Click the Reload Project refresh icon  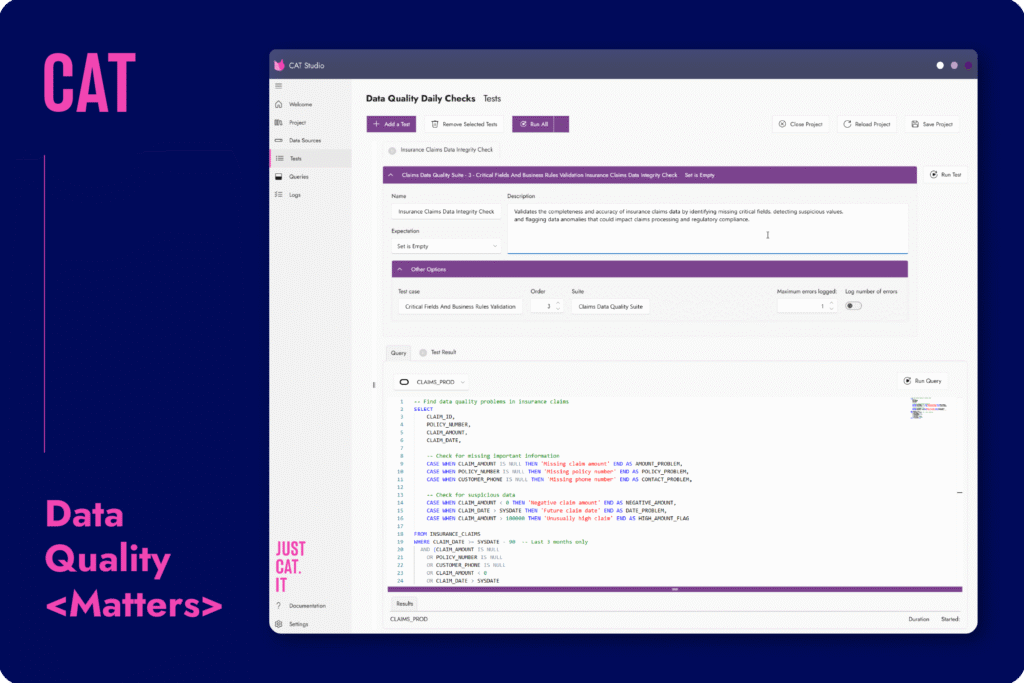point(847,124)
